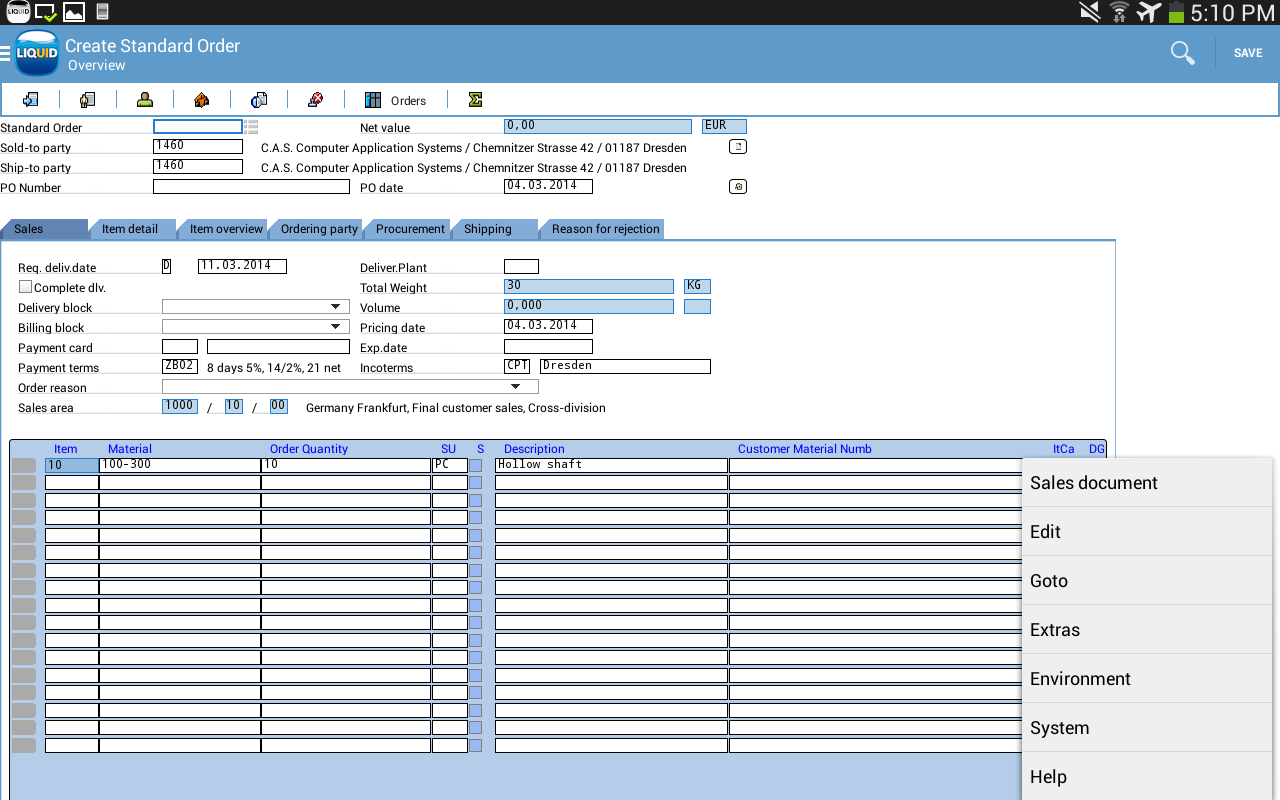This screenshot has height=800, width=1280.
Task: Open value list beside Standard Order field
Action: [x=251, y=126]
